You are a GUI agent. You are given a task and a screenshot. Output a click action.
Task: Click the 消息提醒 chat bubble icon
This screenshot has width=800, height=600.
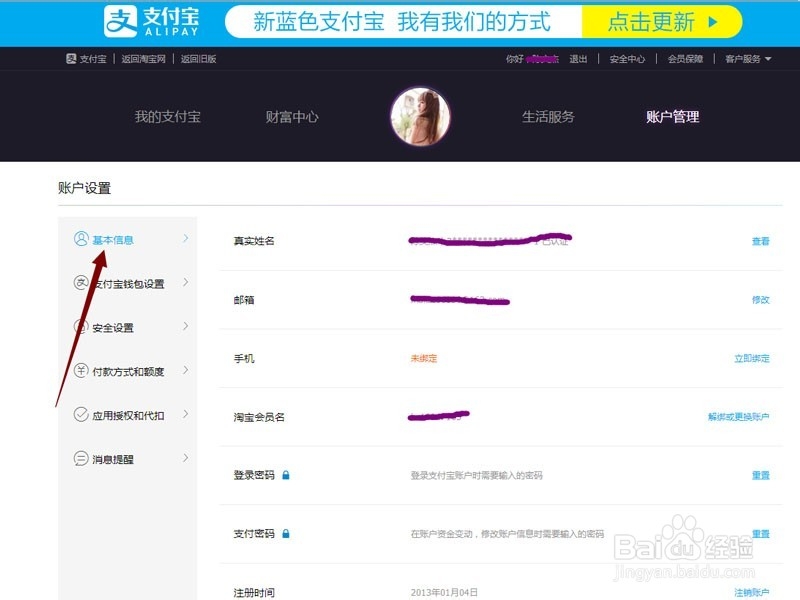81,458
